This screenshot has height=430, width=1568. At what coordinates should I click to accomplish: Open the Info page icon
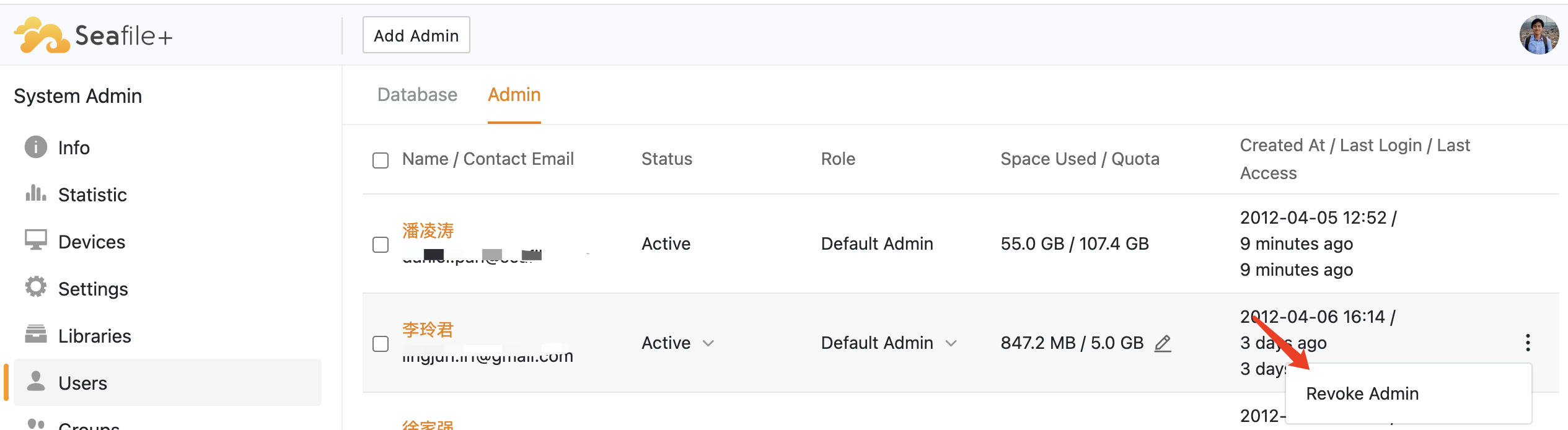[35, 147]
